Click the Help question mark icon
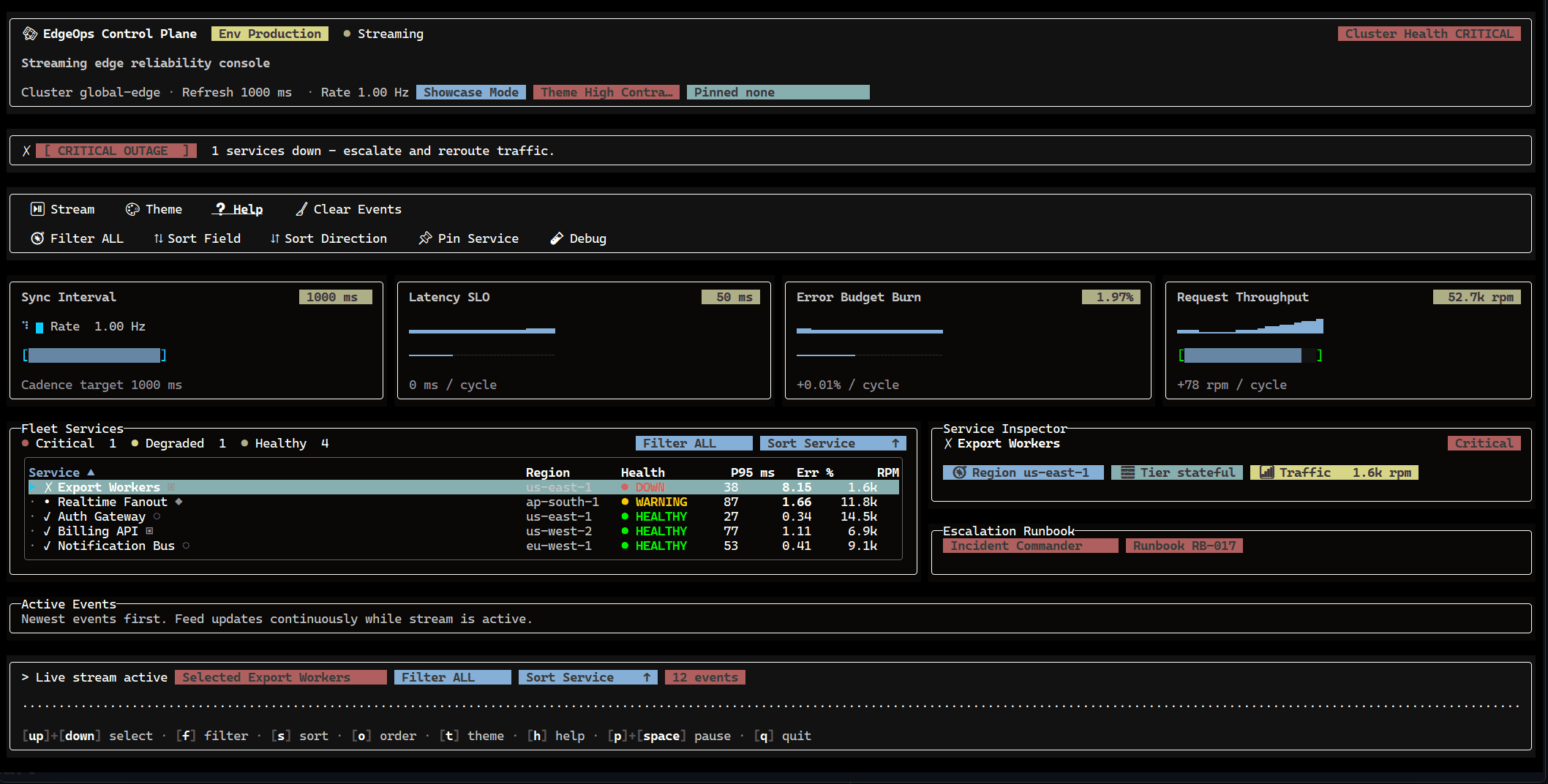 pos(220,209)
